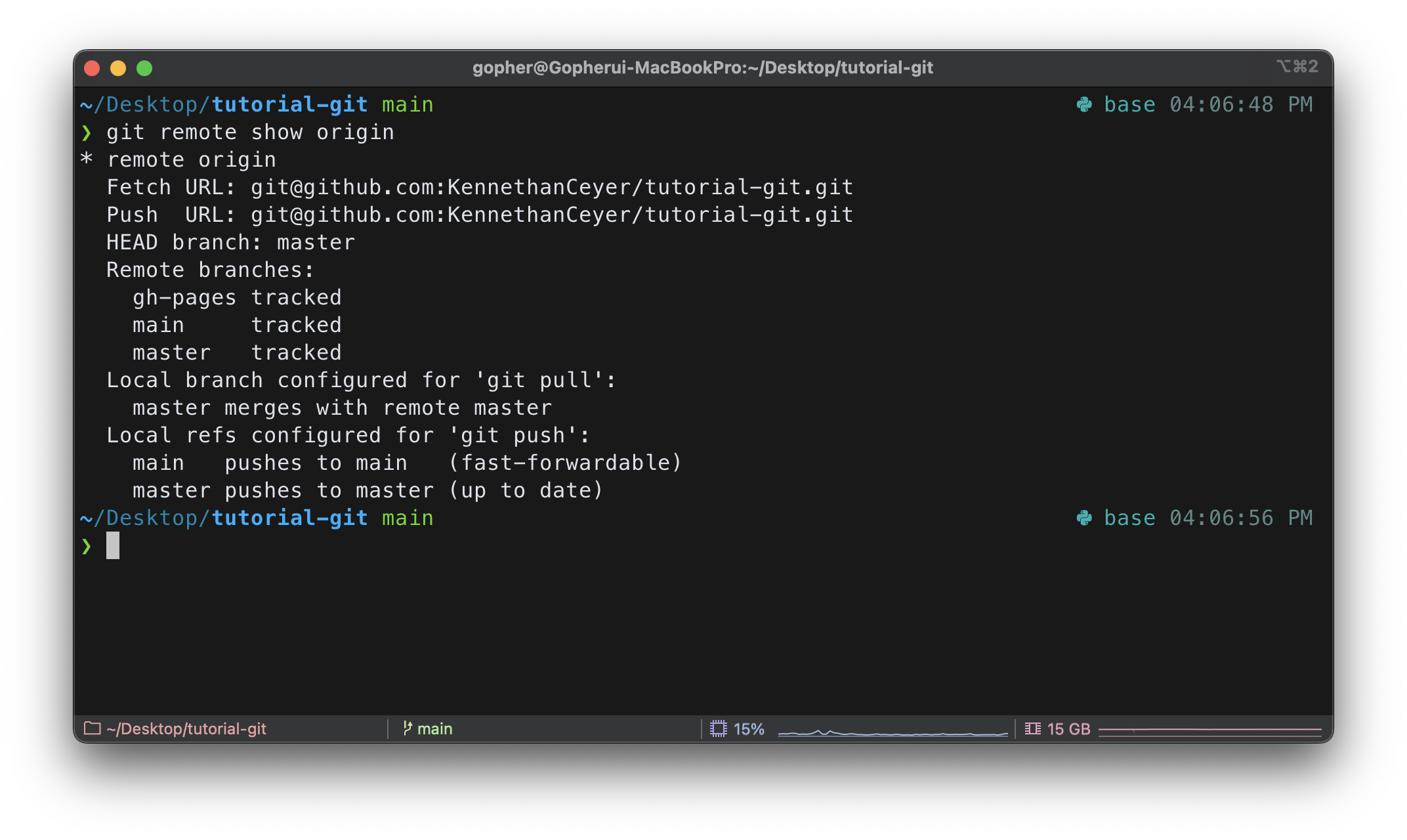Click the asterisk before remote origin
Viewport: 1407px width, 840px height.
(x=86, y=159)
